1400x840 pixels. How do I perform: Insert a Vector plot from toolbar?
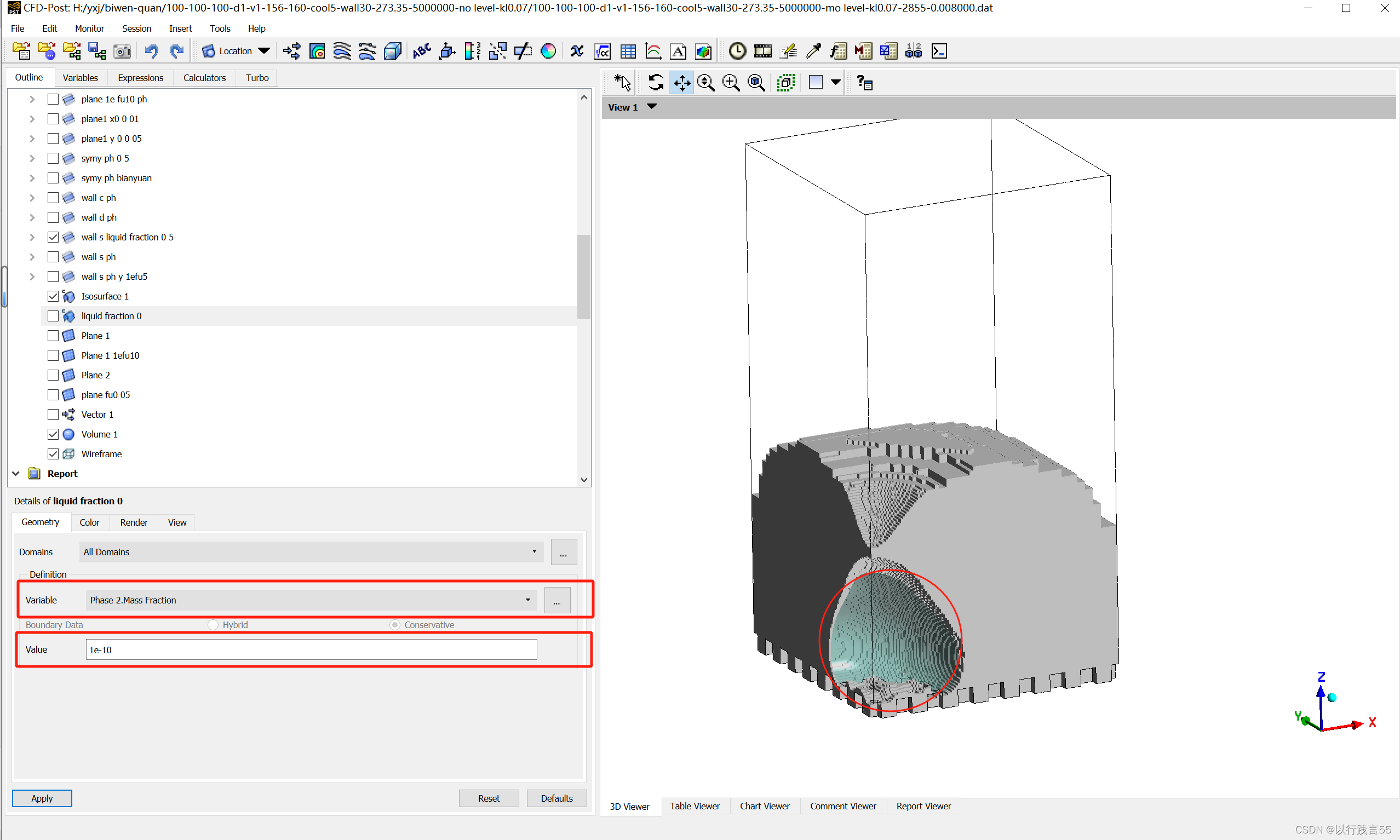(x=291, y=51)
